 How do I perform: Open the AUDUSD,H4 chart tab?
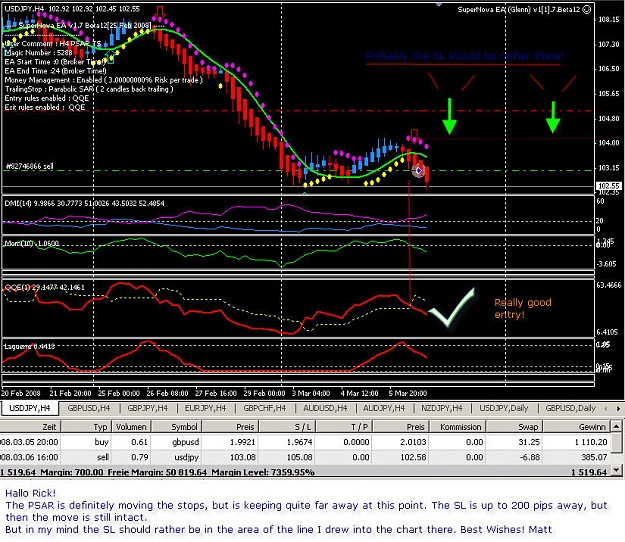tap(324, 408)
